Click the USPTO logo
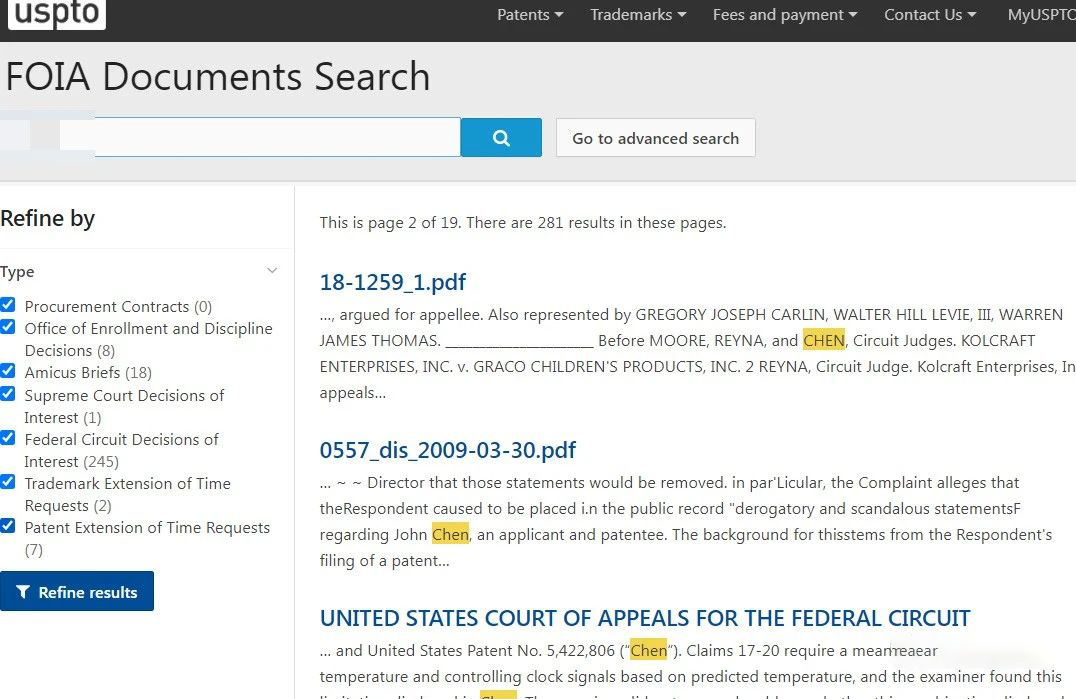Image resolution: width=1076 pixels, height=699 pixels. (x=56, y=14)
